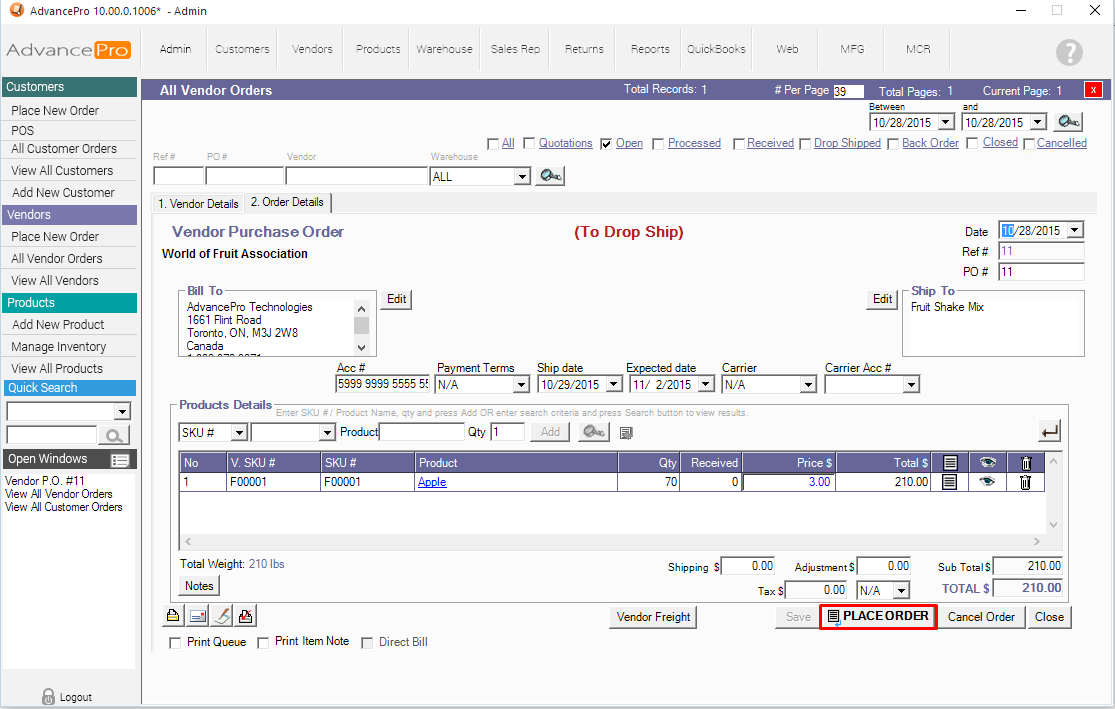Open the Payment Terms dropdown

pos(520,385)
